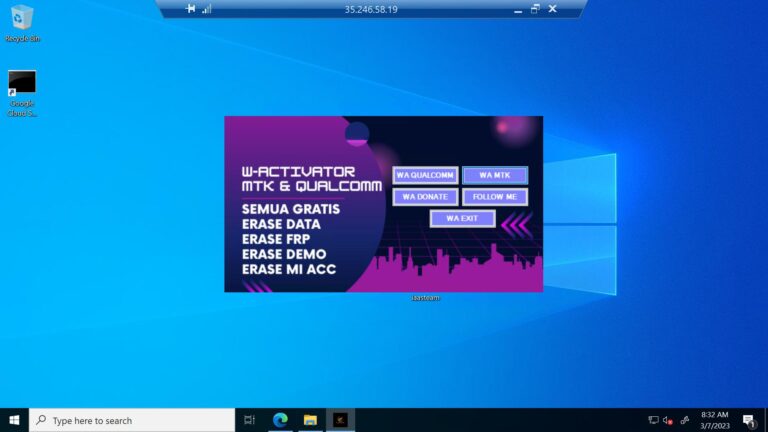
Task: Click the 'aasteam' label under the window
Action: coord(425,298)
